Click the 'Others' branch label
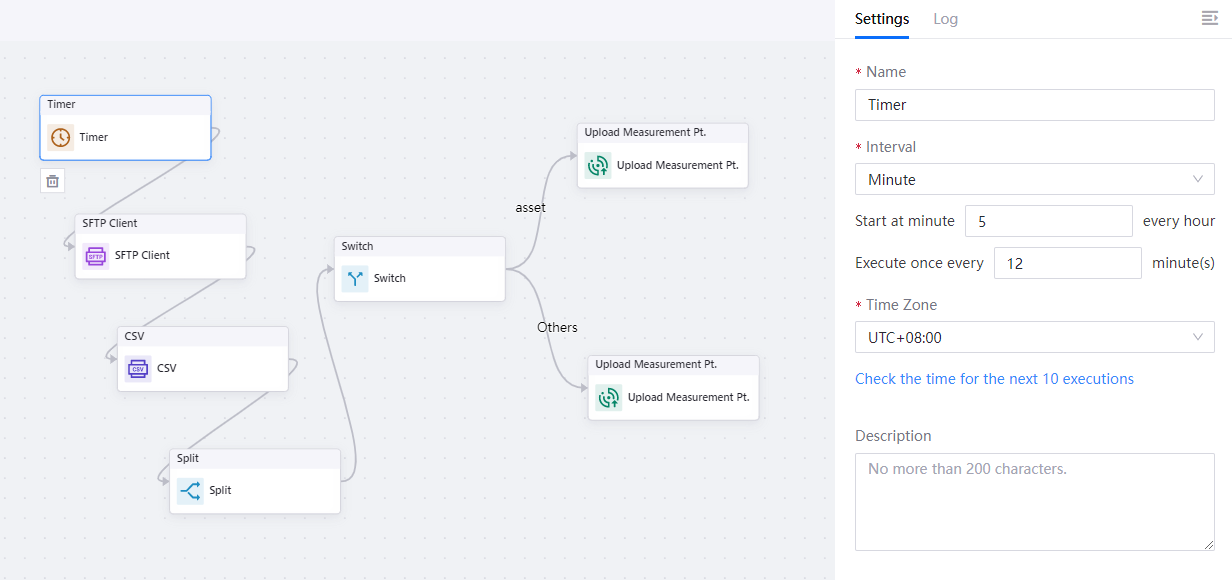 (x=557, y=327)
